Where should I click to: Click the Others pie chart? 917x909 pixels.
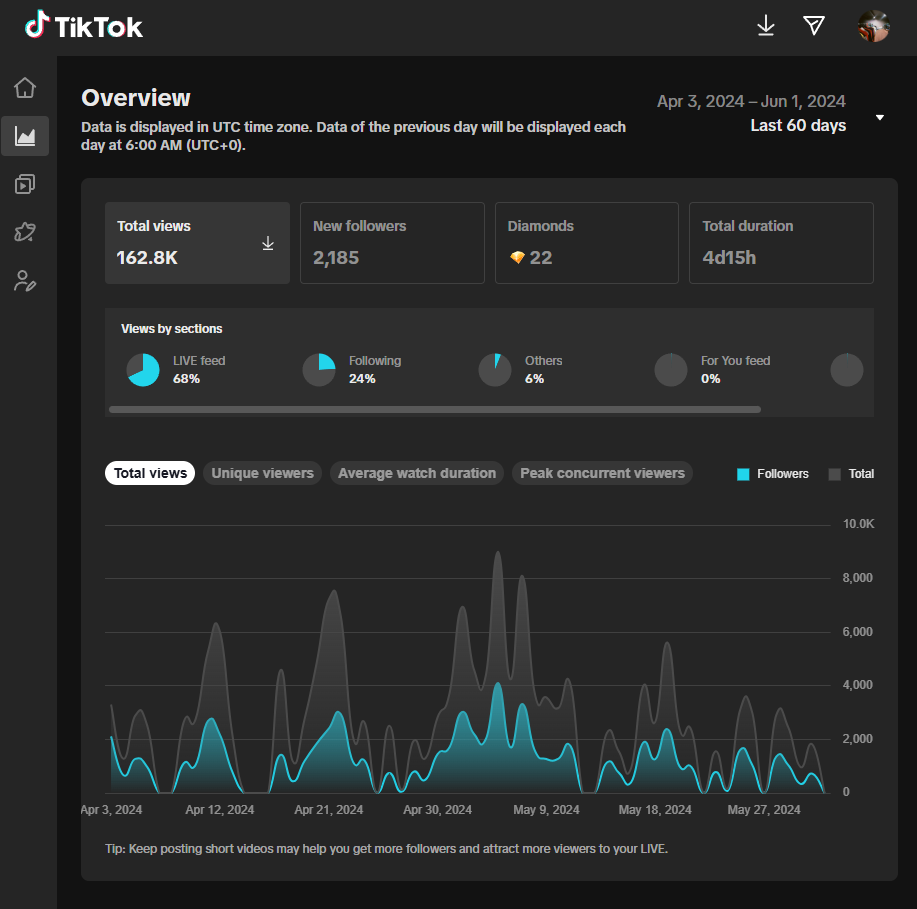495,370
